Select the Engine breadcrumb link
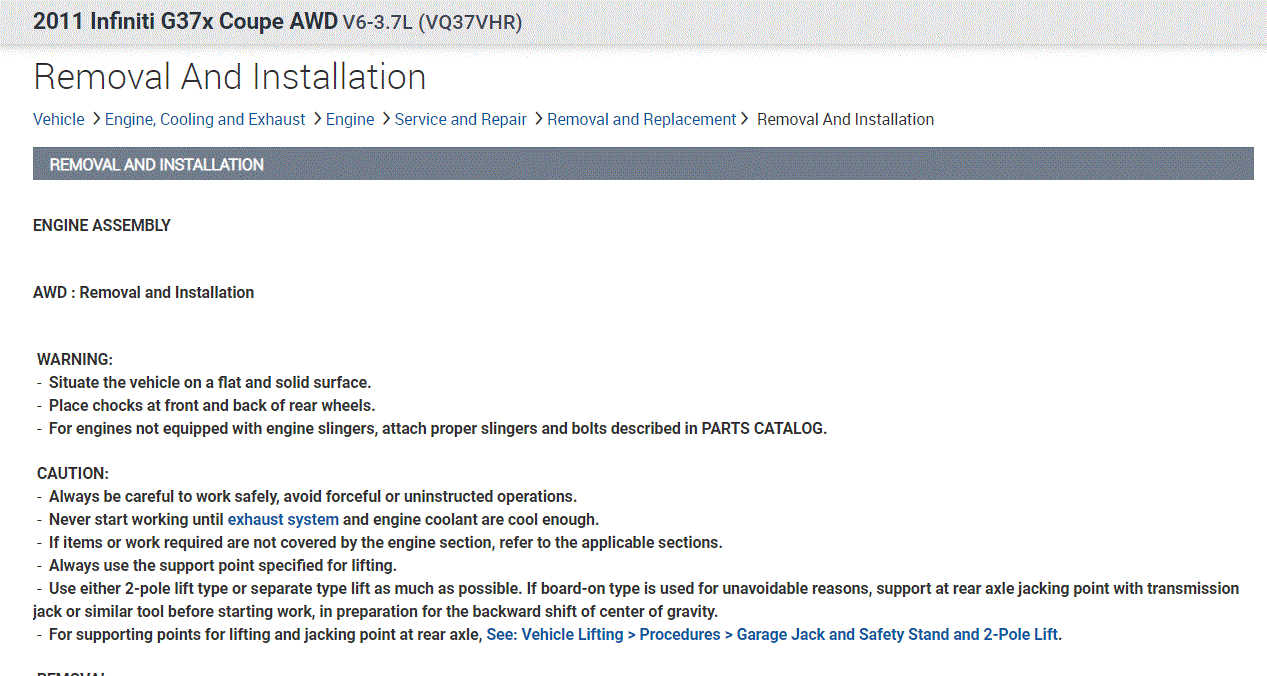This screenshot has width=1267, height=676. click(x=350, y=119)
